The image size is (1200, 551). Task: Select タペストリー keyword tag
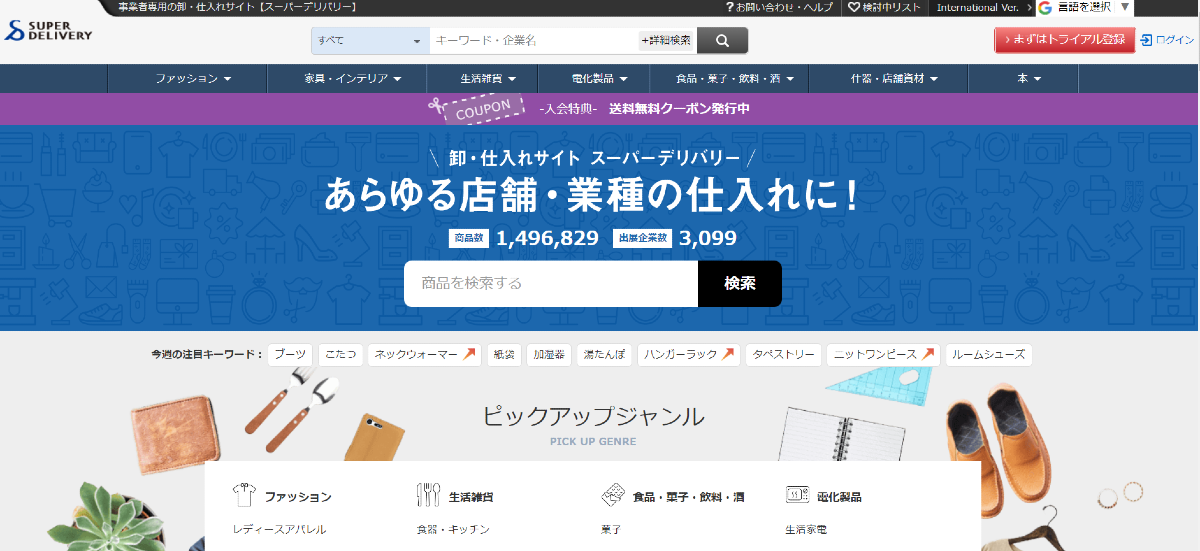[783, 354]
